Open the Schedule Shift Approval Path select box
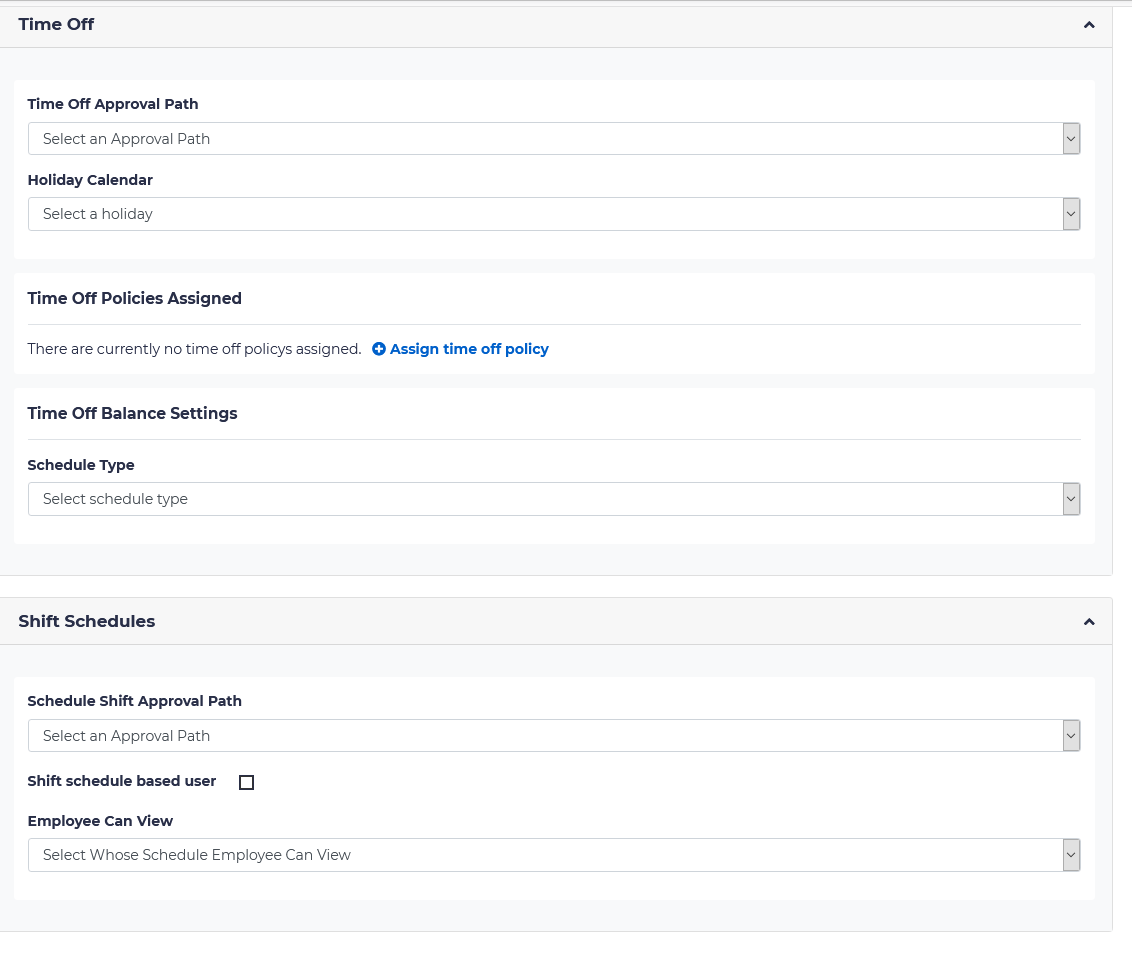The image size is (1132, 955). pos(545,736)
